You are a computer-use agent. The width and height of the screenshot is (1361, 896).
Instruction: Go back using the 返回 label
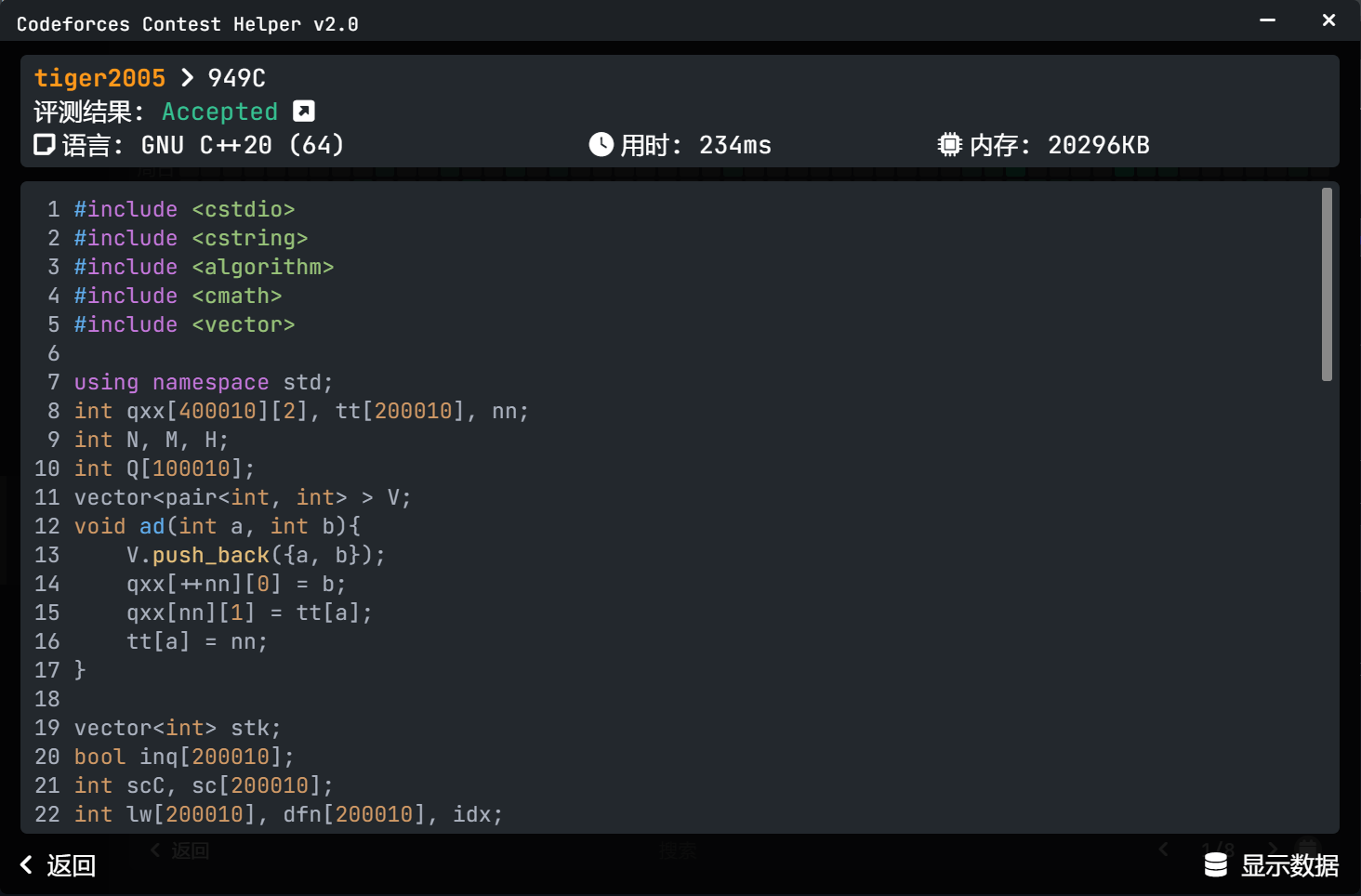72,865
